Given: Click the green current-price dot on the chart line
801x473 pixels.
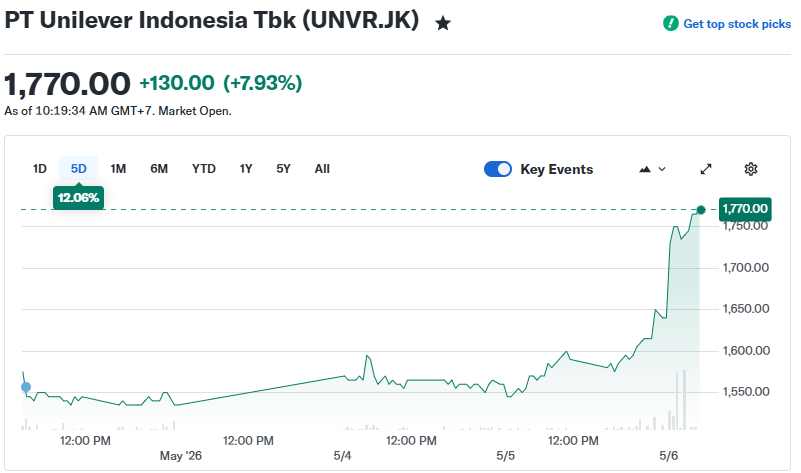Looking at the screenshot, I should point(701,210).
